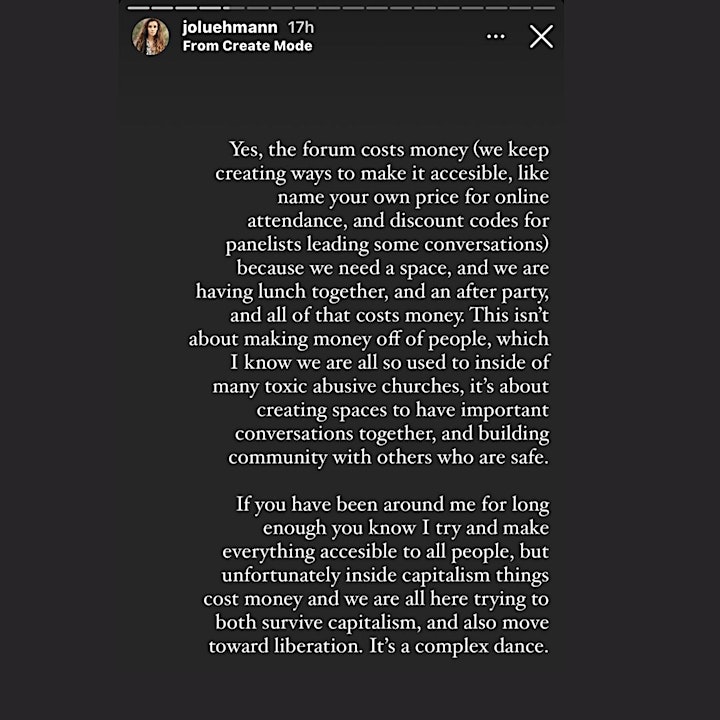Jump to the first story progress segment
This screenshot has height=720, width=720.
pos(139,8)
